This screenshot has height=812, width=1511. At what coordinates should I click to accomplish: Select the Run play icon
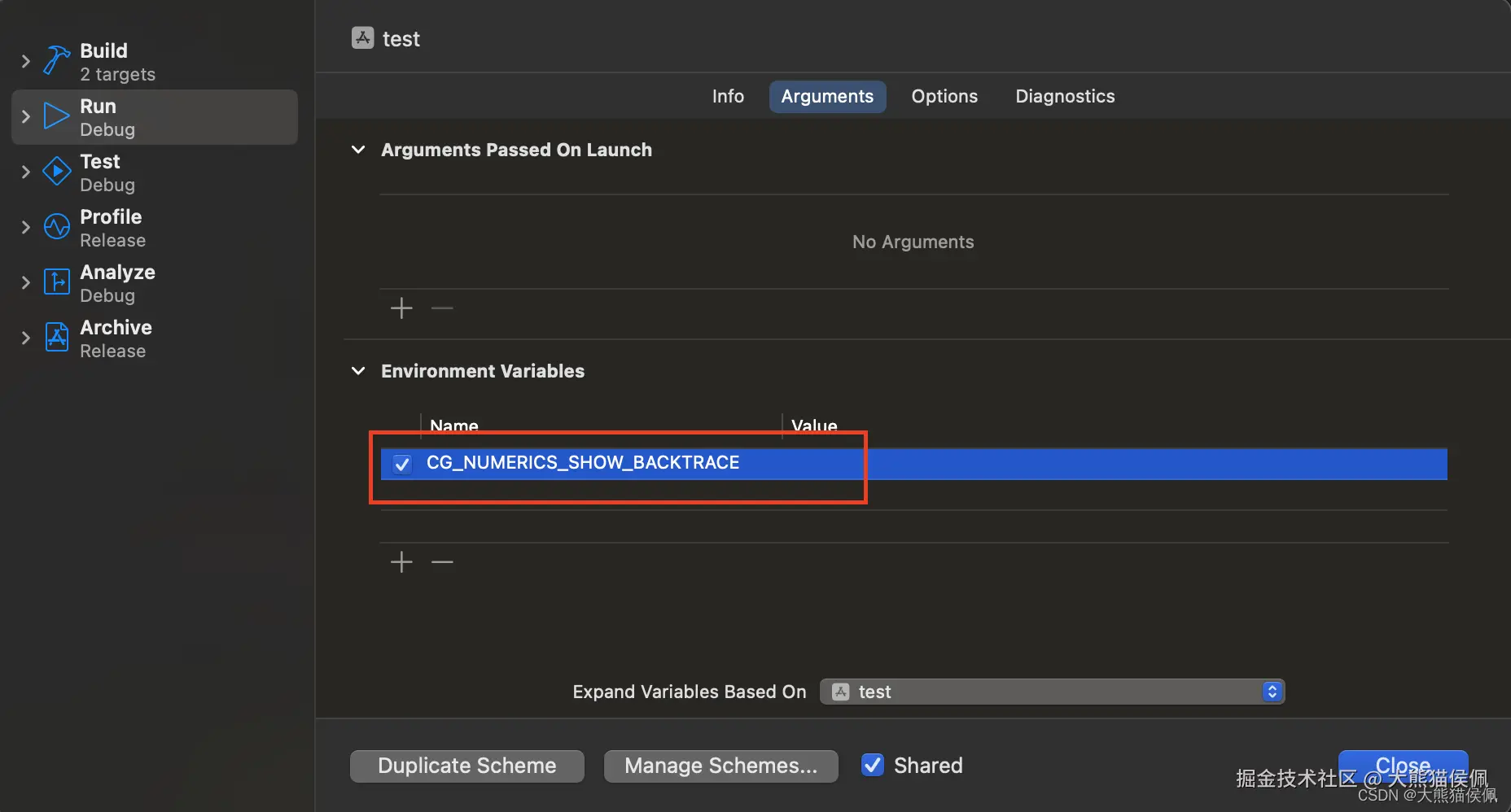[56, 116]
